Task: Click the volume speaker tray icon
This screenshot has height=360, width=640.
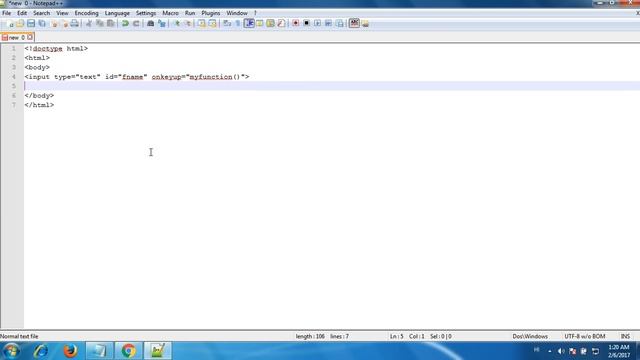Action: tap(561, 351)
